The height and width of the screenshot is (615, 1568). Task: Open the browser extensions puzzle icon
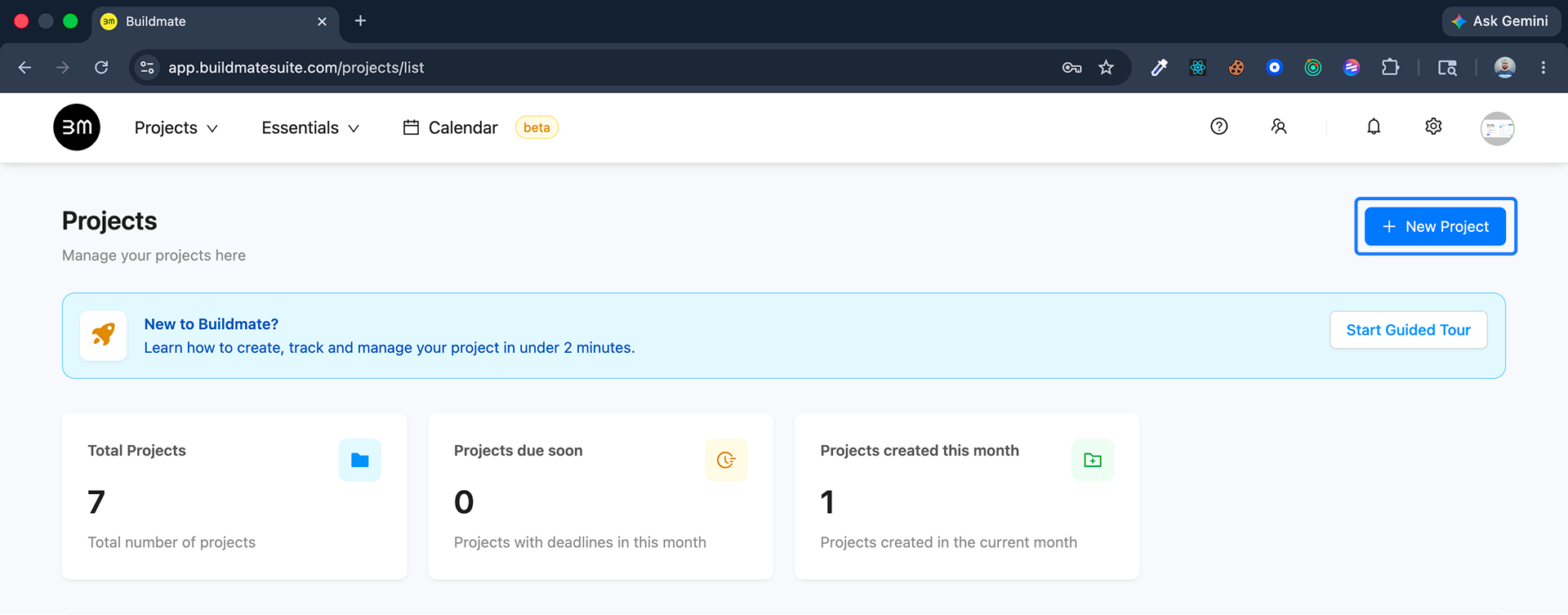coord(1390,68)
